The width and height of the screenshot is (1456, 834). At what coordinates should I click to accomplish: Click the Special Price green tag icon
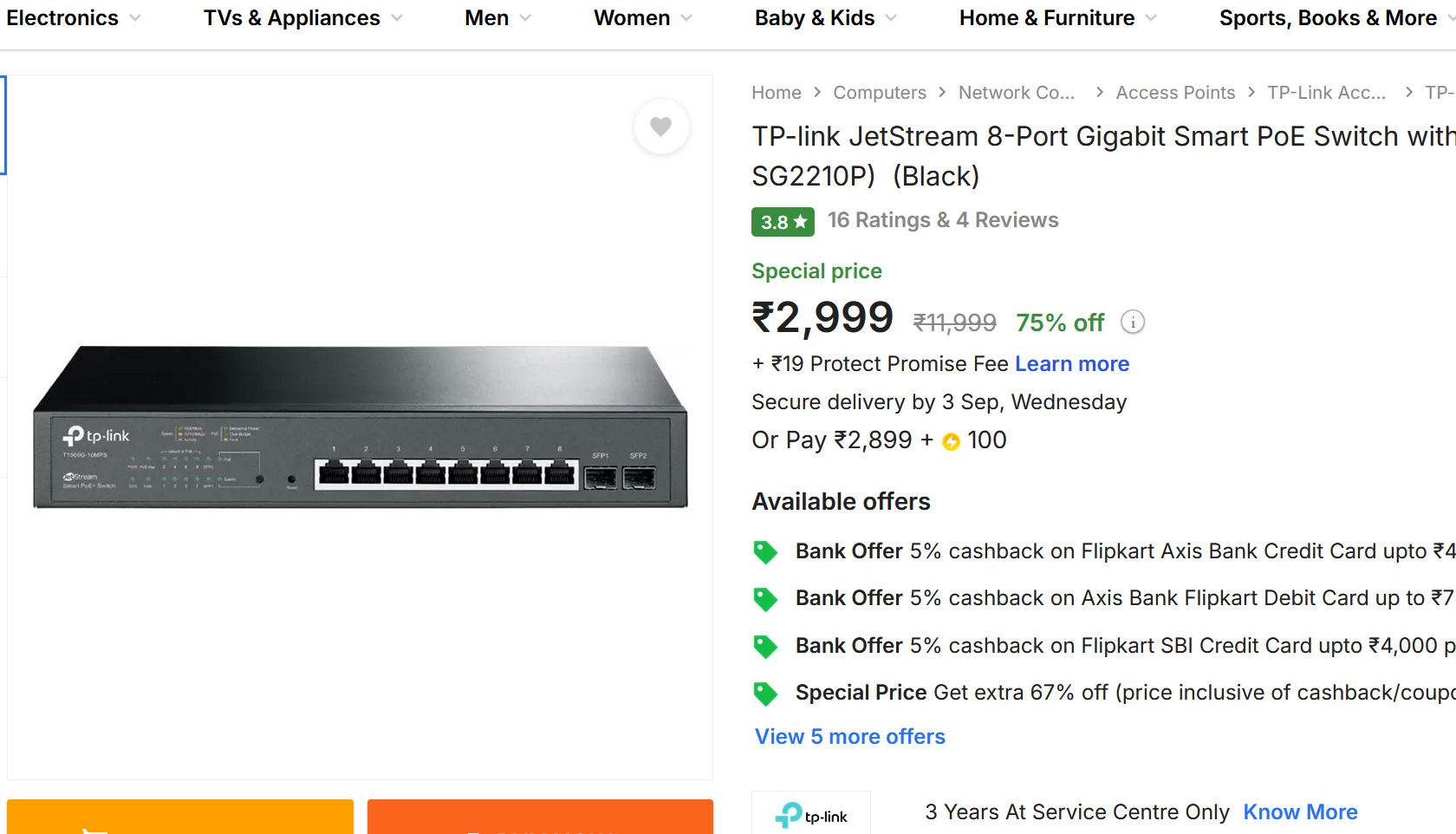click(765, 694)
